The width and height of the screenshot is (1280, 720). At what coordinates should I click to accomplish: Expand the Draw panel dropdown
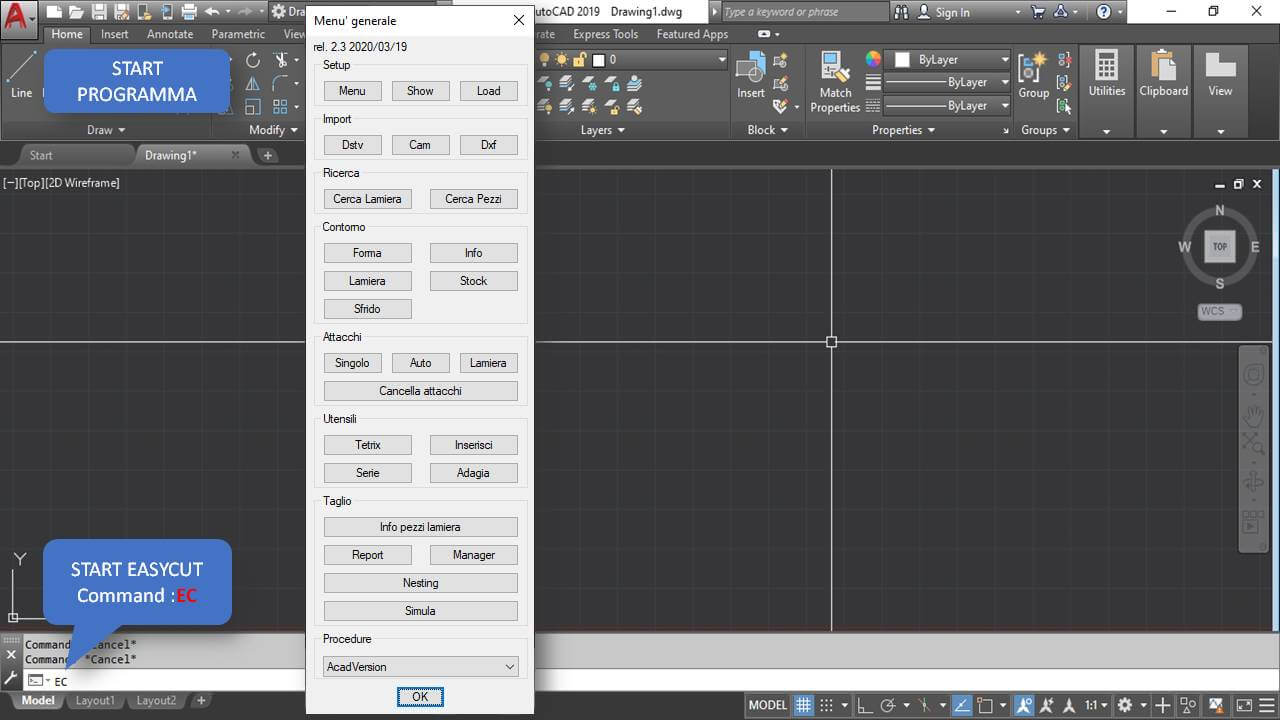tap(106, 130)
